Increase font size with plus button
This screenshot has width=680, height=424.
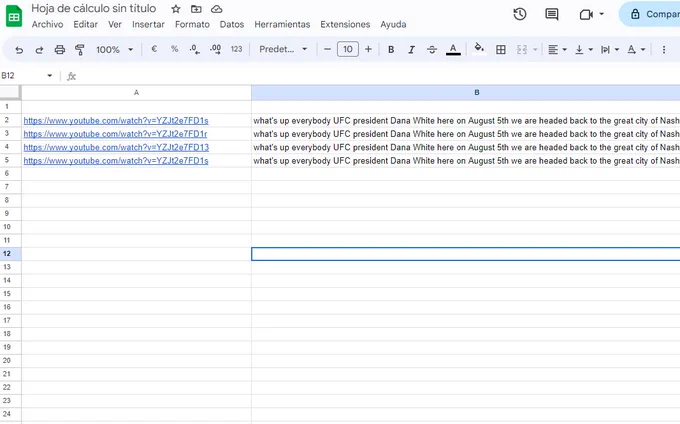click(368, 49)
